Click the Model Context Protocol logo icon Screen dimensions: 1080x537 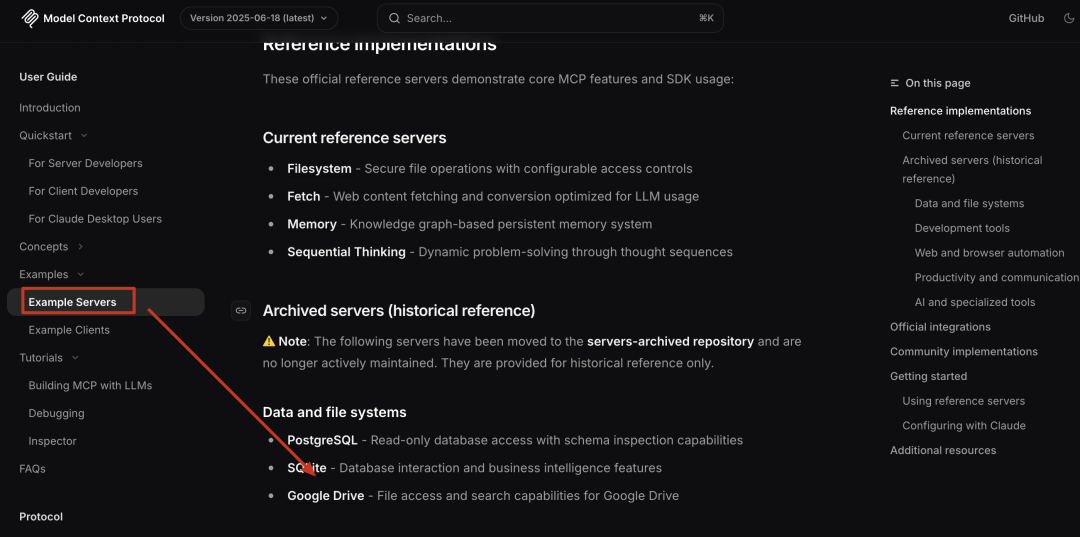30,18
